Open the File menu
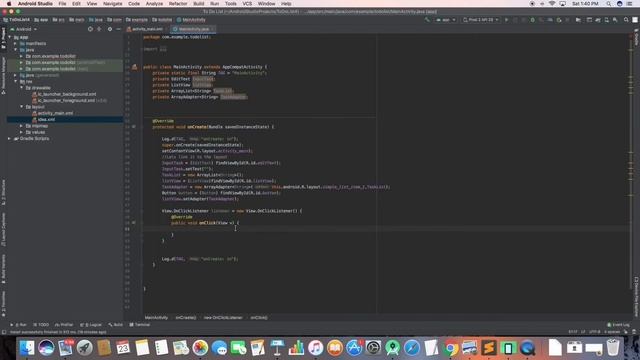The height and width of the screenshot is (360, 640). click(62, 4)
